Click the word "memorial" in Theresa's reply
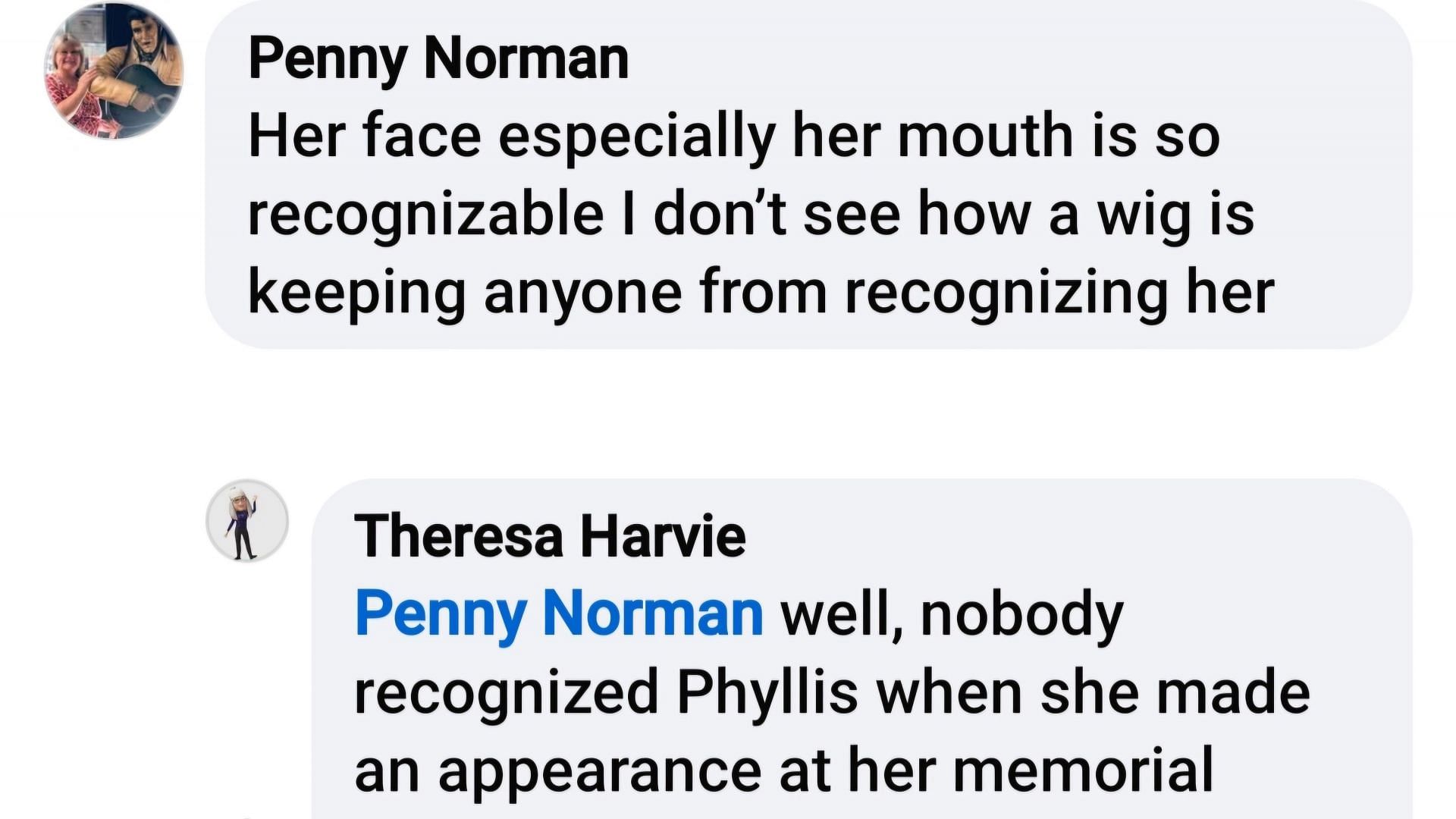Viewport: 1456px width, 819px height. [1083, 770]
